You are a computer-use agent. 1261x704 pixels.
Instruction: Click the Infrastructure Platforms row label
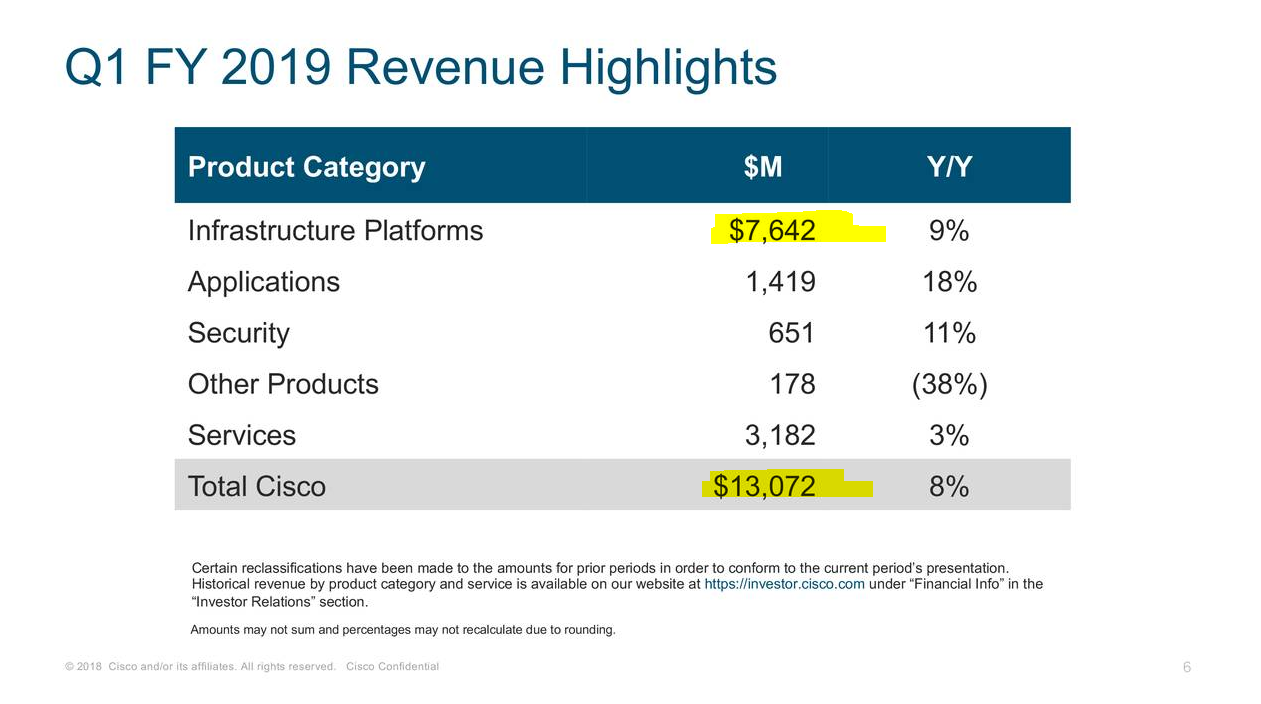coord(335,231)
